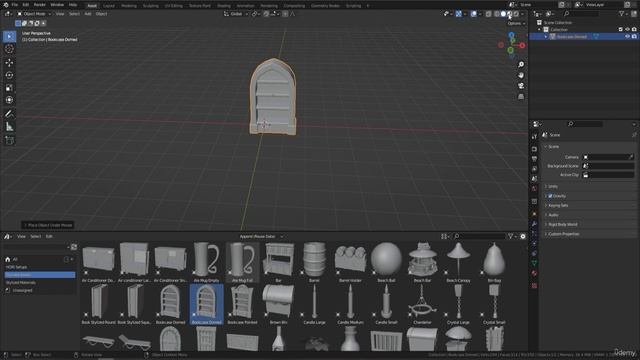Switch perspective/orthographic grid icon
Image resolution: width=640 pixels, height=360 pixels.
pyautogui.click(x=521, y=97)
